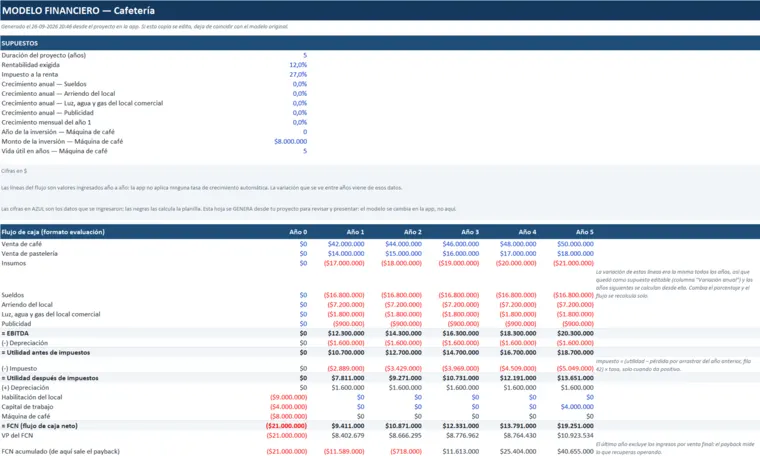Screen dimensions: 760x456
Task: Select the title cell "MODELO FINANCIERO — Cafetería"
Action: 79,10
